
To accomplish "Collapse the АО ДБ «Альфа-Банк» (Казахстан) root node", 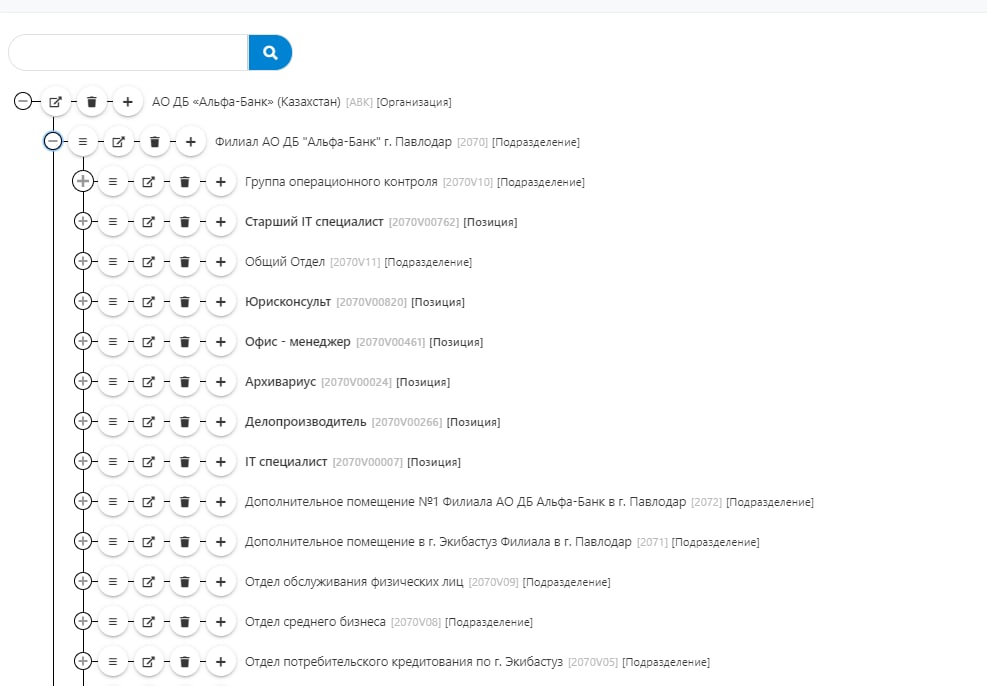I will [x=23, y=101].
